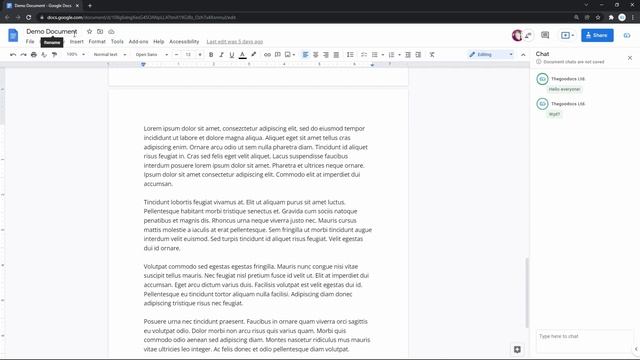Click the Explore button at bottom
This screenshot has height=360, width=640.
coord(517,349)
